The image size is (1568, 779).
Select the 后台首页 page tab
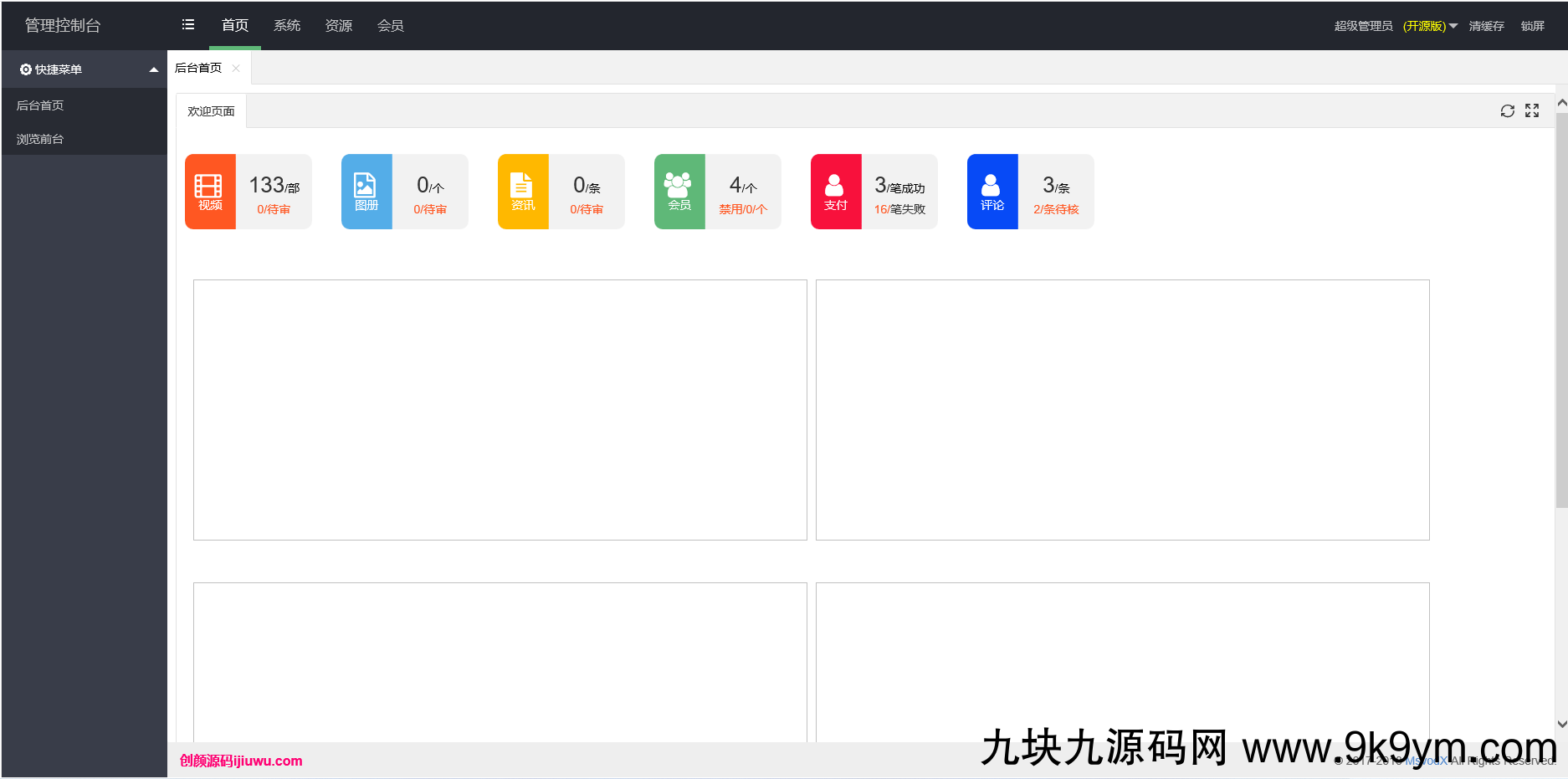pyautogui.click(x=198, y=68)
